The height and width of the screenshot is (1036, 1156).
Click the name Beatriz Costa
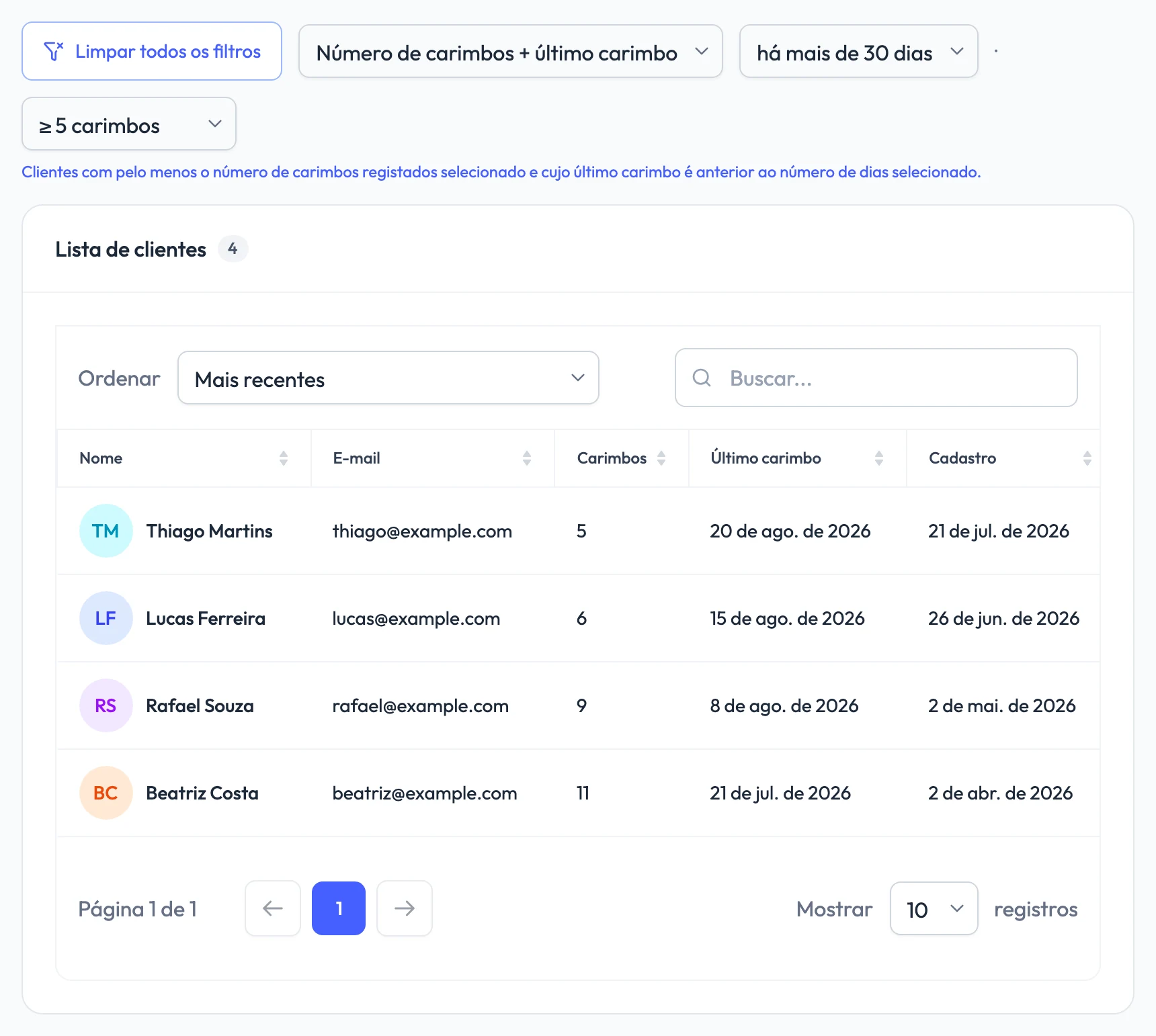(x=202, y=793)
